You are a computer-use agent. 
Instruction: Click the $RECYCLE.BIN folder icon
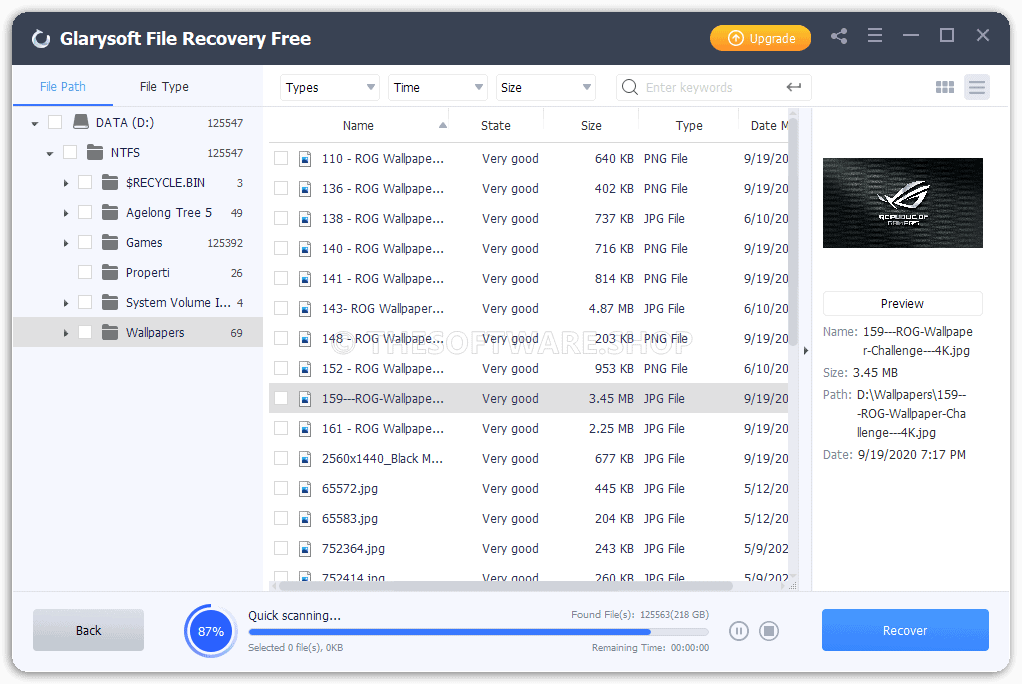click(110, 182)
